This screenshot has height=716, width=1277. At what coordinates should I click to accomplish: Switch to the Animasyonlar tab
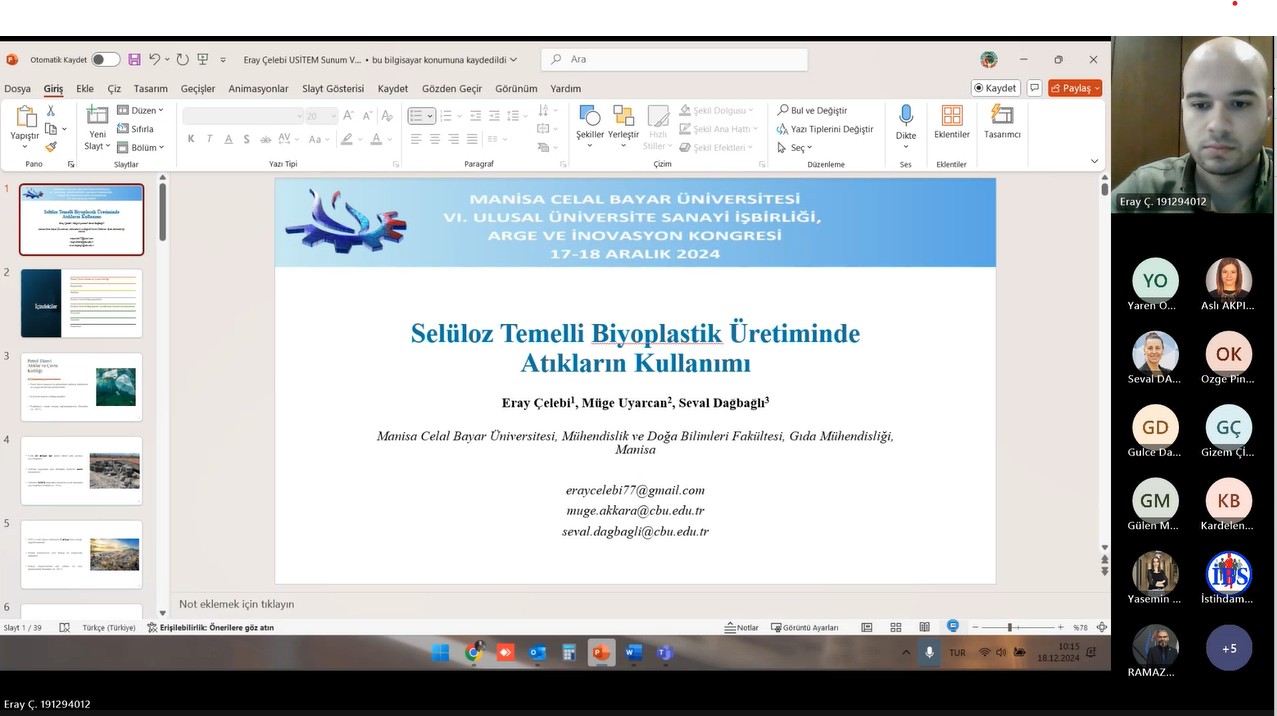pos(258,89)
